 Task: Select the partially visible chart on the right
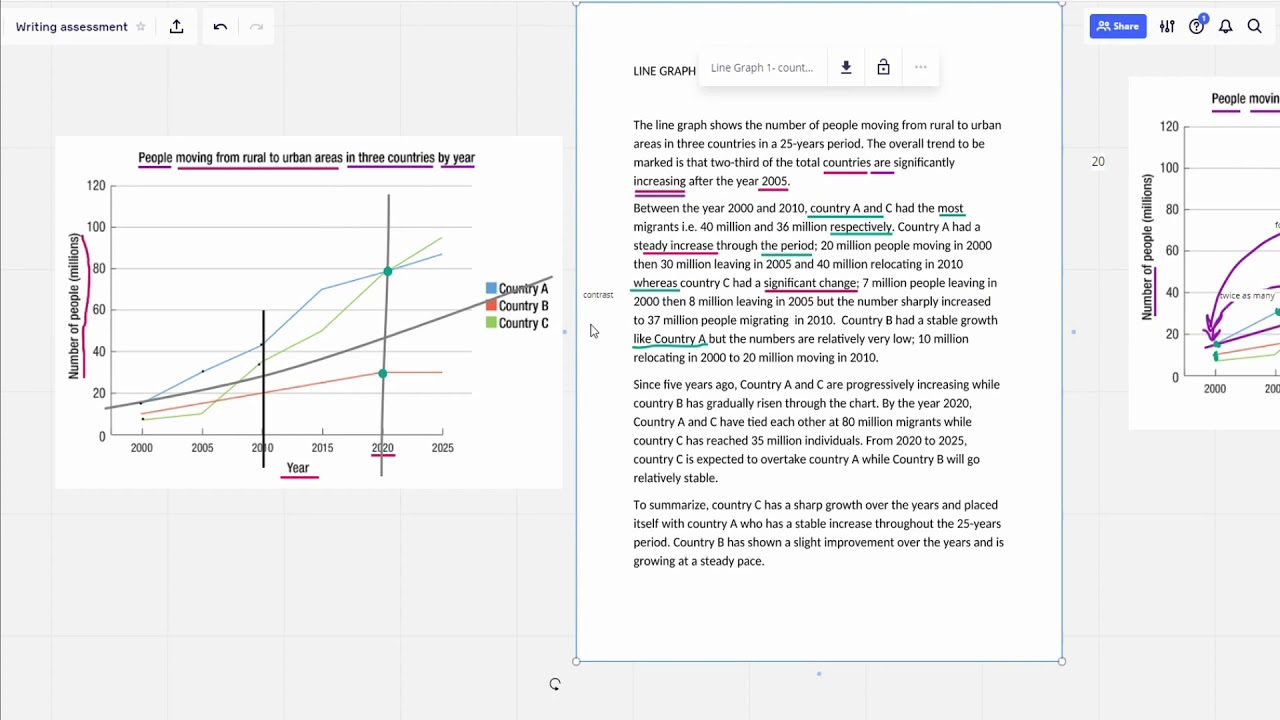(x=1204, y=253)
